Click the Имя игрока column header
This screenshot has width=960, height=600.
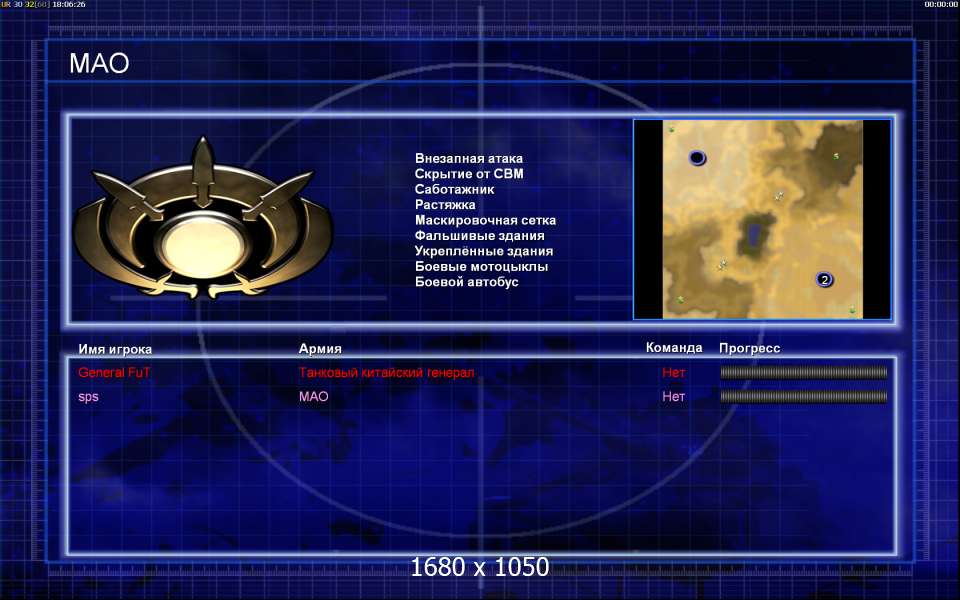[115, 349]
